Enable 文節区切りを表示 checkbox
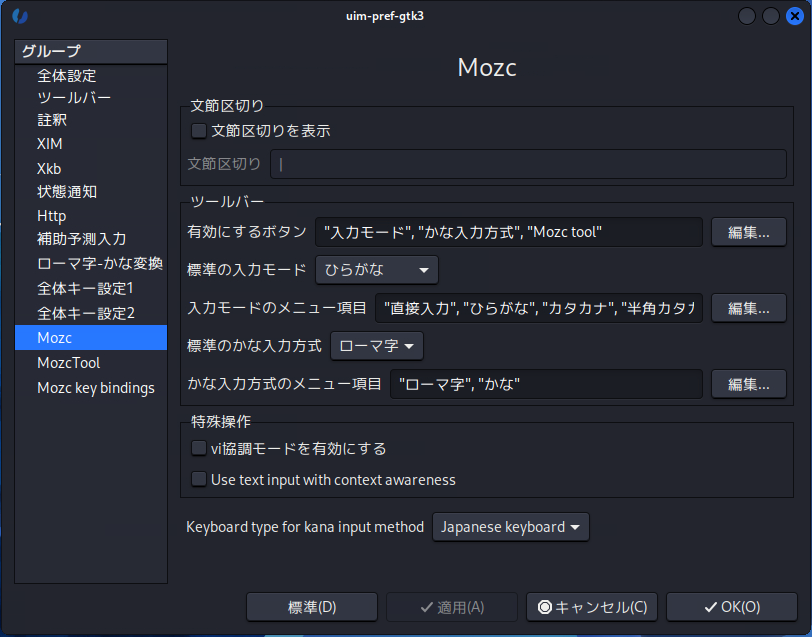This screenshot has height=637, width=812. [199, 131]
